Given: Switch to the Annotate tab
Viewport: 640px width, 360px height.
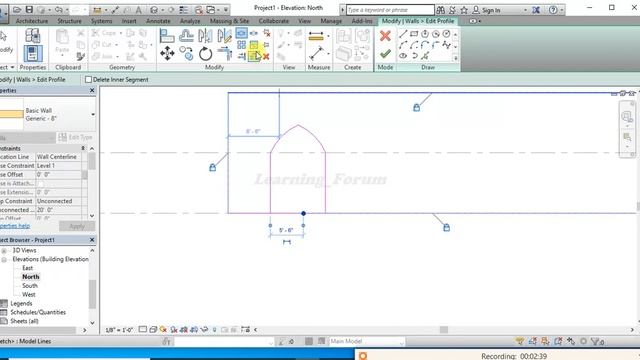Looking at the screenshot, I should pos(158,21).
